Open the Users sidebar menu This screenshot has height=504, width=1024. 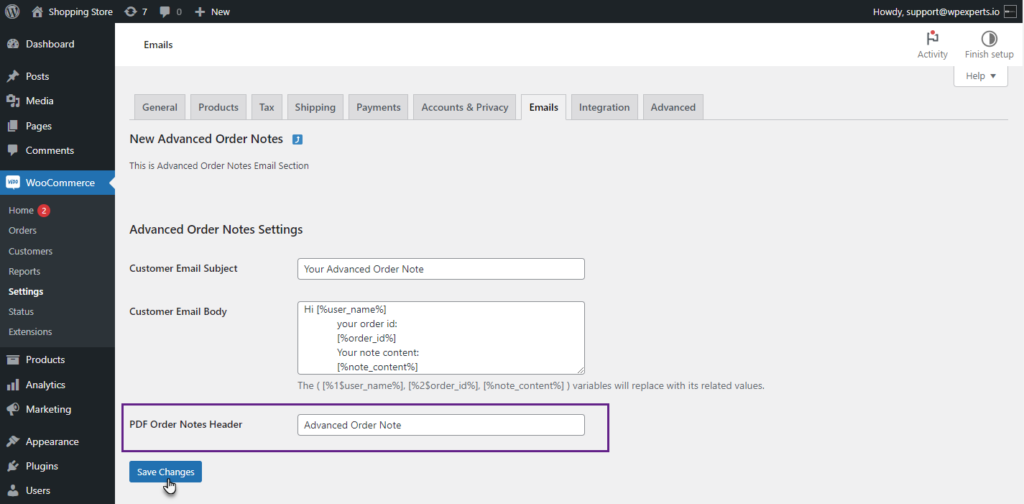[x=38, y=490]
